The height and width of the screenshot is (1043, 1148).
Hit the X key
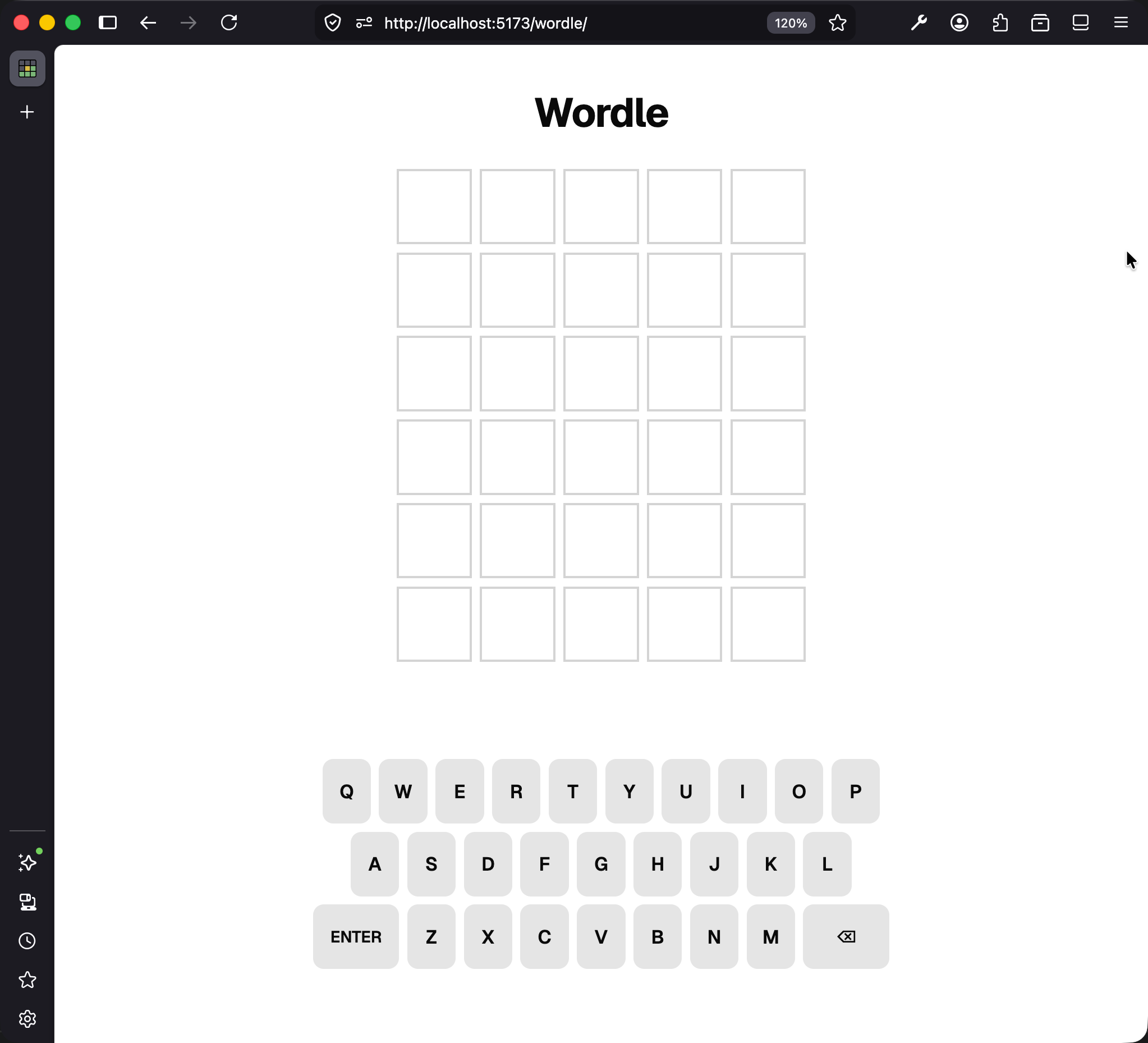pos(488,936)
